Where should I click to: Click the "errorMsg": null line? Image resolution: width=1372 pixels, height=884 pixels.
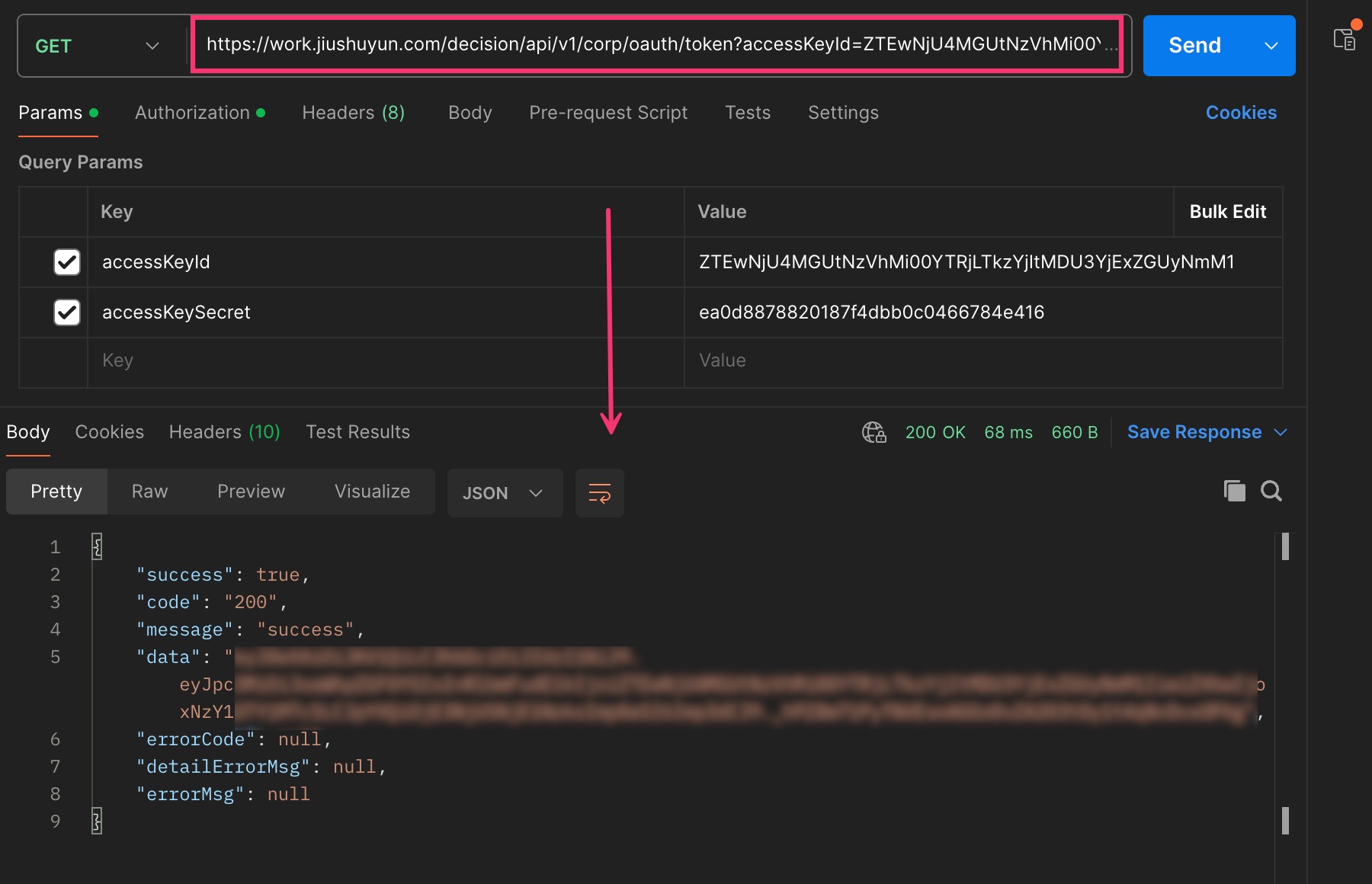coord(223,794)
